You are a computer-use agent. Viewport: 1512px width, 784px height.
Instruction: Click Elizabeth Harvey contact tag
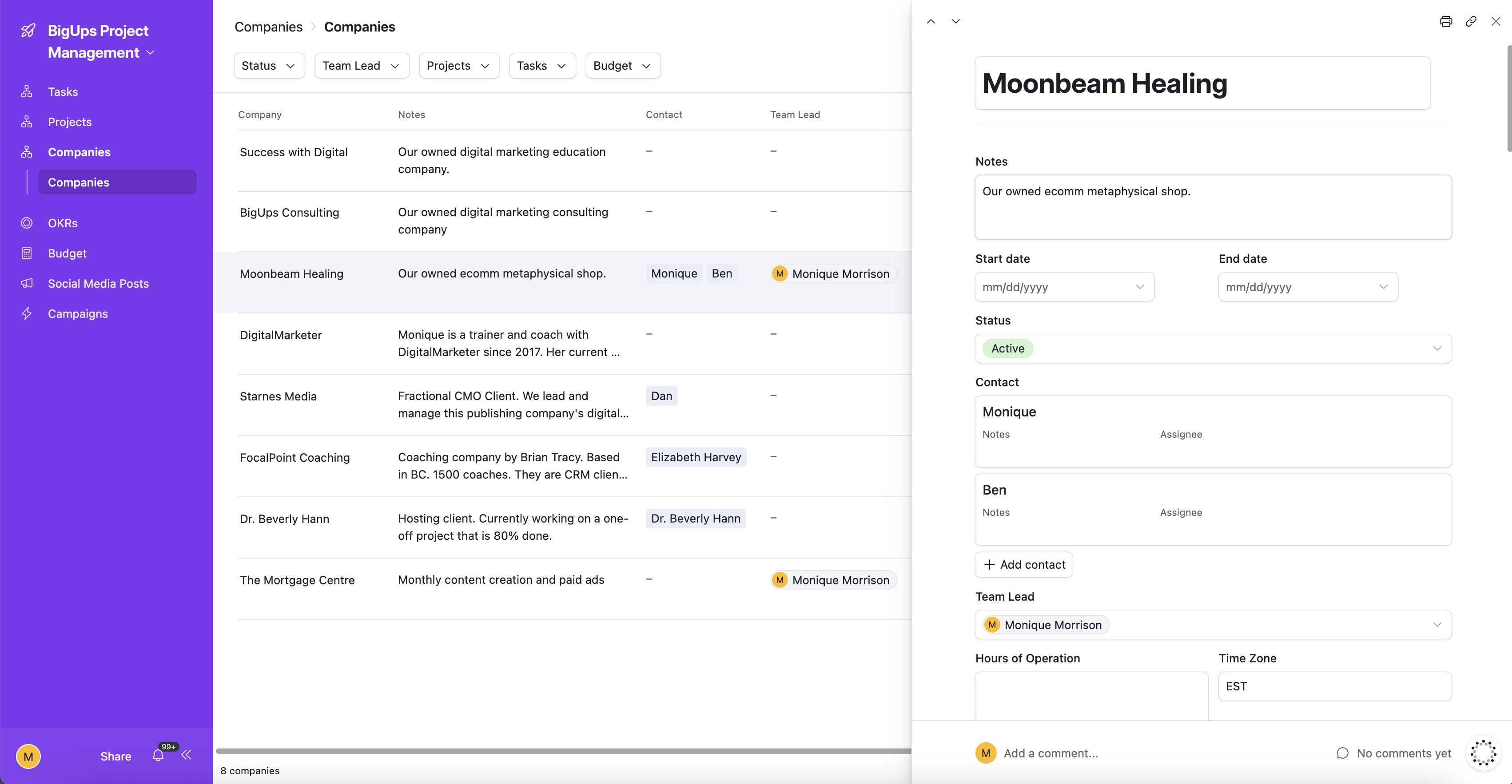coord(696,457)
